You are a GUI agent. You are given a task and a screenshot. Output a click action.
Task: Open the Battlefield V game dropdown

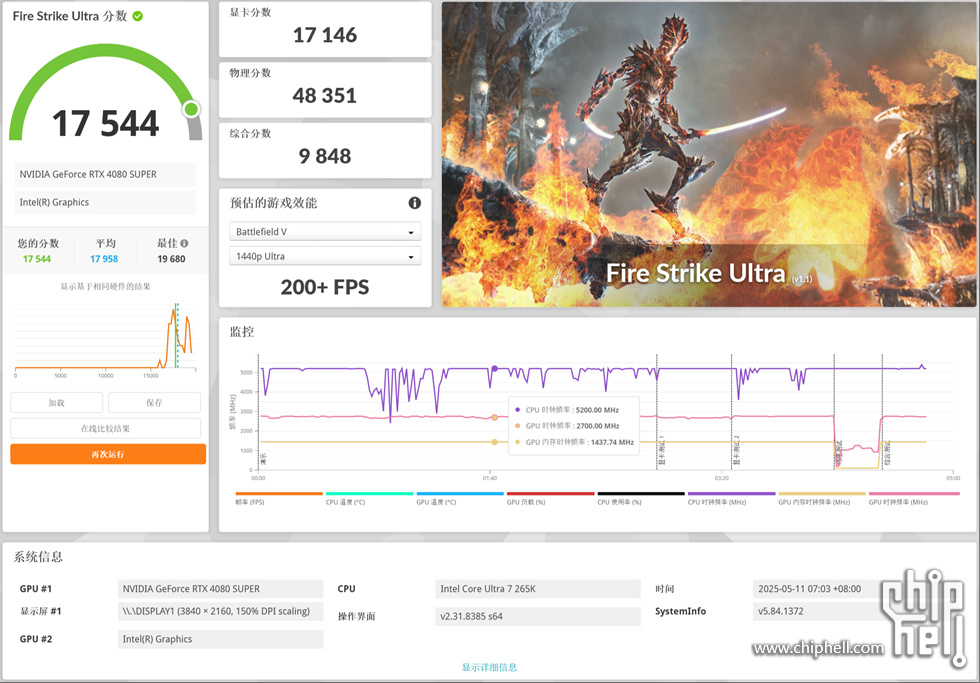tap(325, 232)
